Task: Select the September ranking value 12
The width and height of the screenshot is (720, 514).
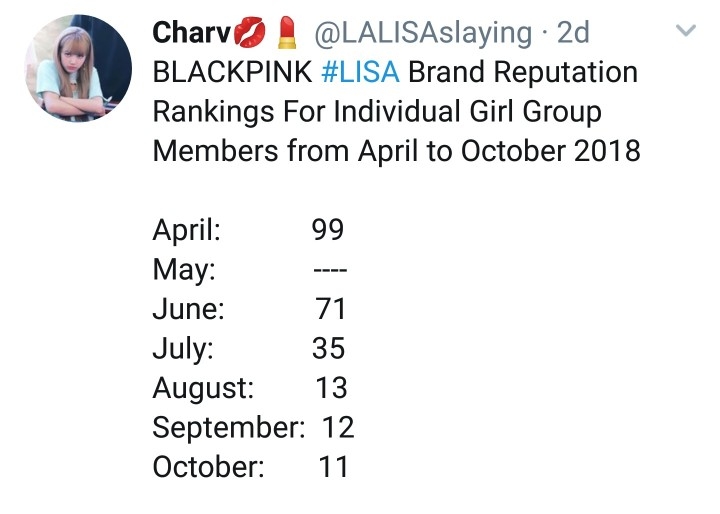Action: click(x=338, y=427)
